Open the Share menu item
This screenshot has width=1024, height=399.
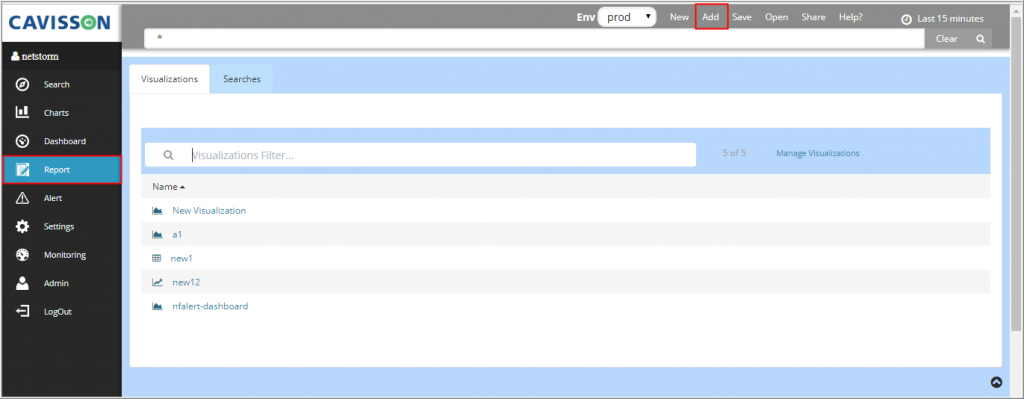[813, 18]
